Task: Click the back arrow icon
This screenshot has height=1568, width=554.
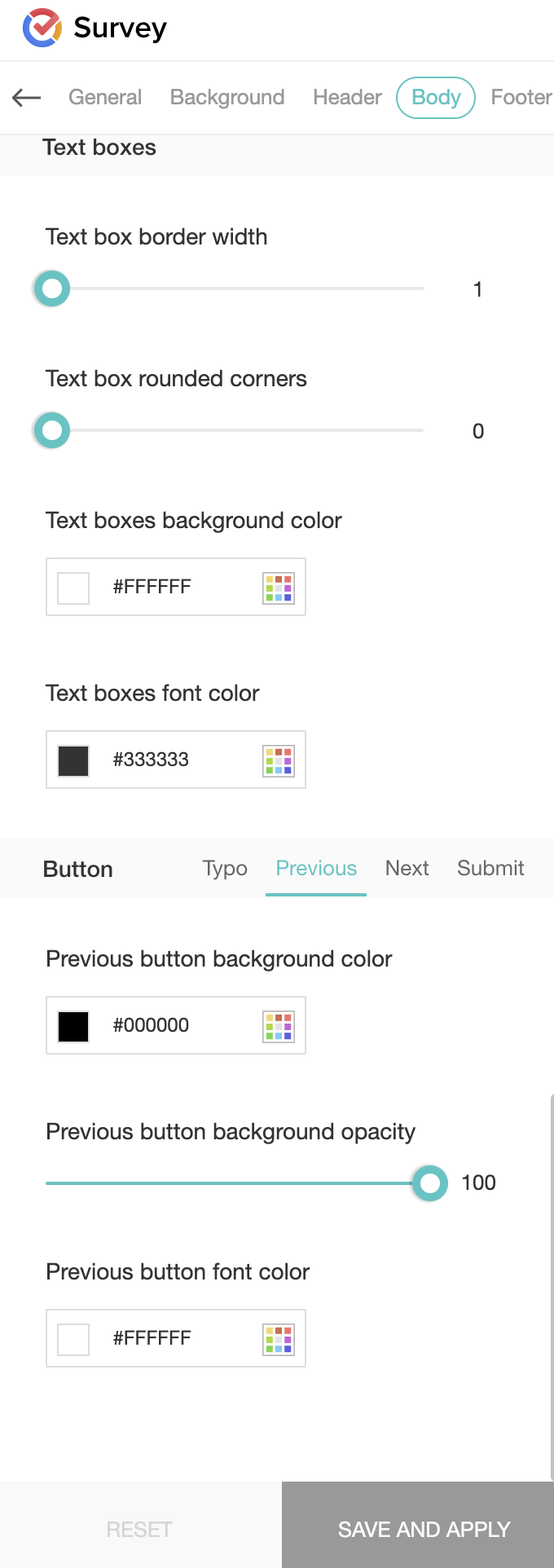Action: pos(27,98)
